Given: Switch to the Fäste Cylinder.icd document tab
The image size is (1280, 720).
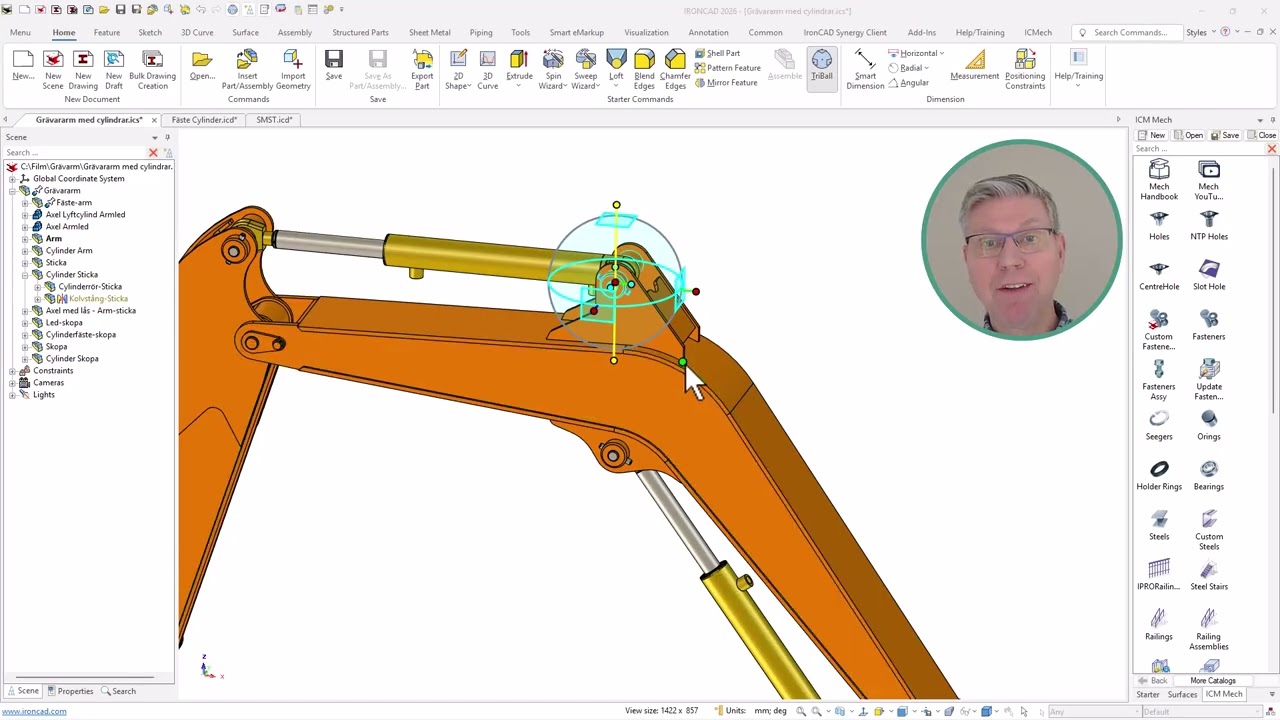Looking at the screenshot, I should point(204,120).
